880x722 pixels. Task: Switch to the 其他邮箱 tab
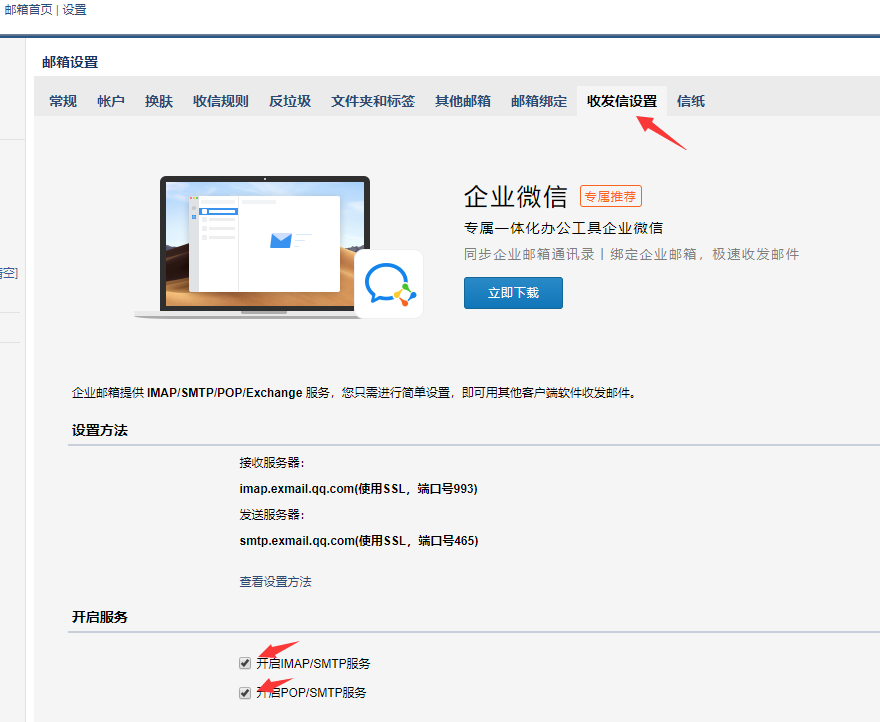pyautogui.click(x=462, y=101)
